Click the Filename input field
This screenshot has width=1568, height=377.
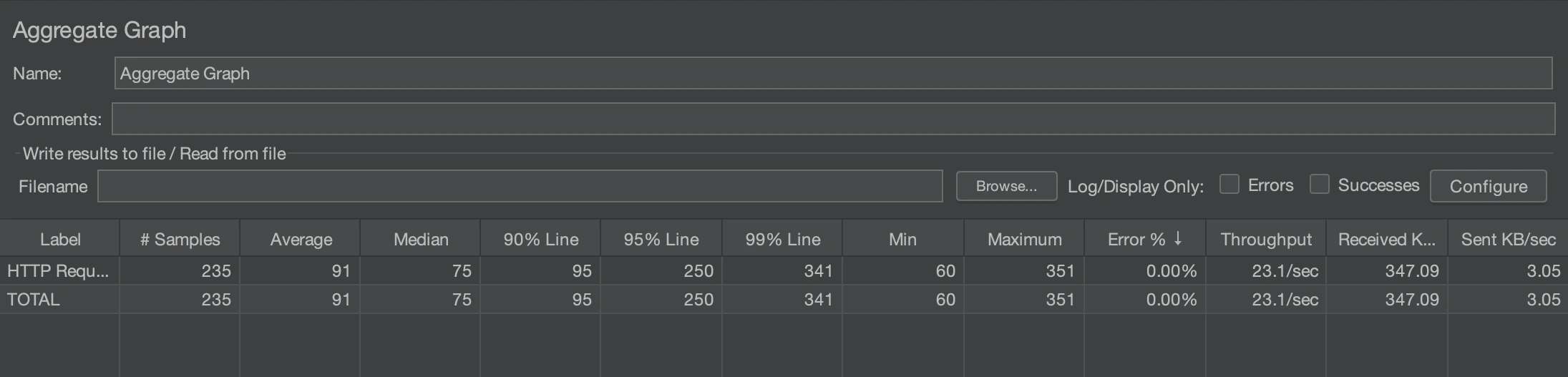click(520, 186)
